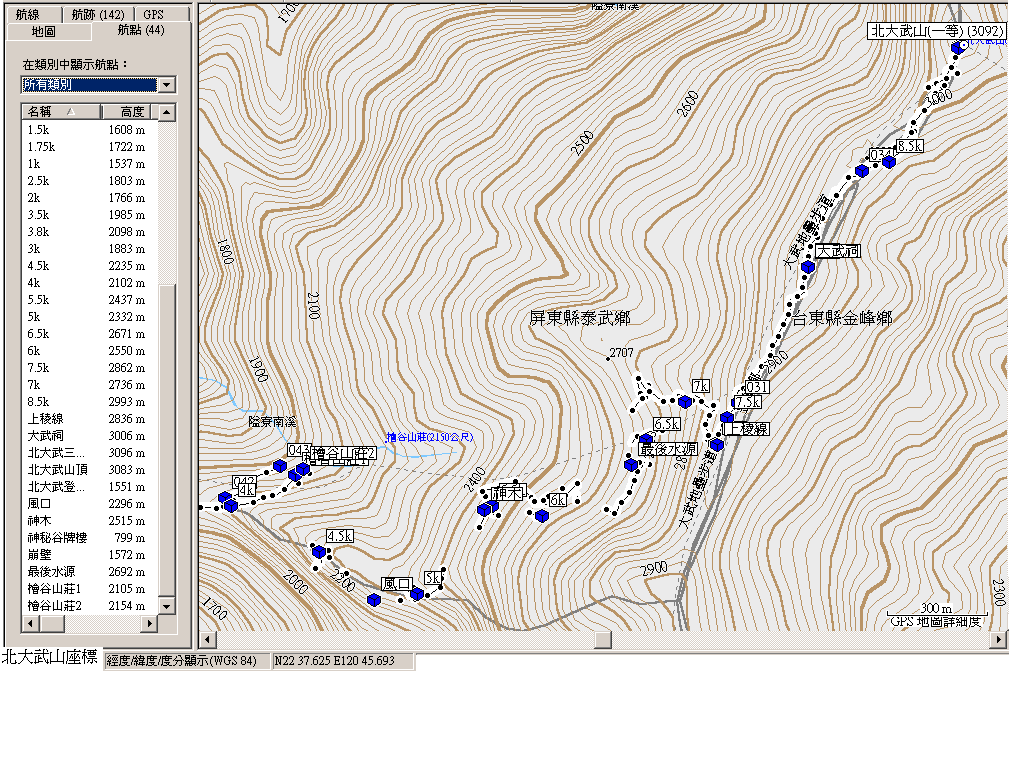
Task: Select the 3.5k row in the waypoint list
Action: [x=89, y=215]
